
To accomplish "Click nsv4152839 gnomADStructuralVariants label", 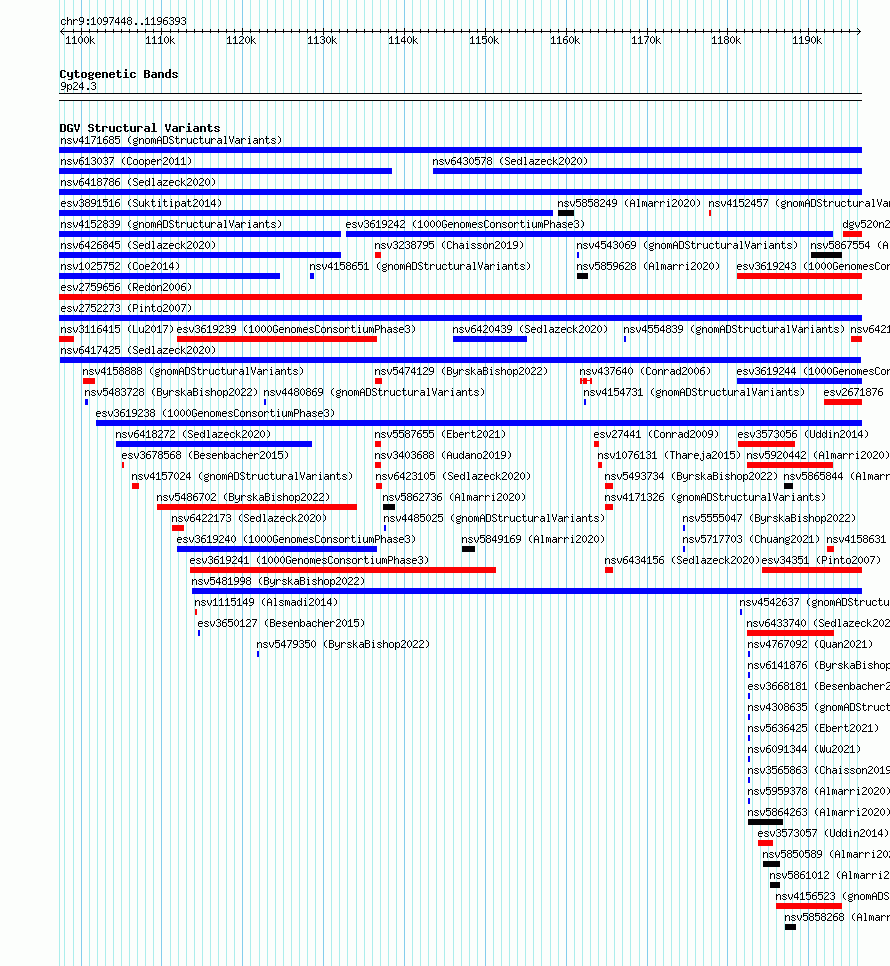I will pos(171,224).
